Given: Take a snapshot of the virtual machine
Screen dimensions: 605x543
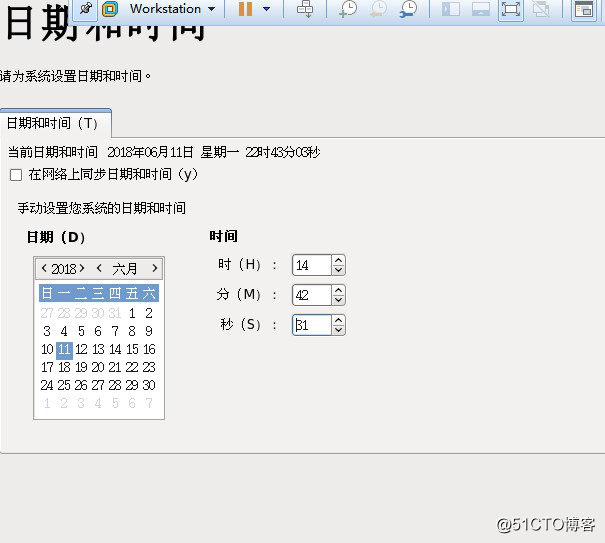Looking at the screenshot, I should tap(348, 8).
